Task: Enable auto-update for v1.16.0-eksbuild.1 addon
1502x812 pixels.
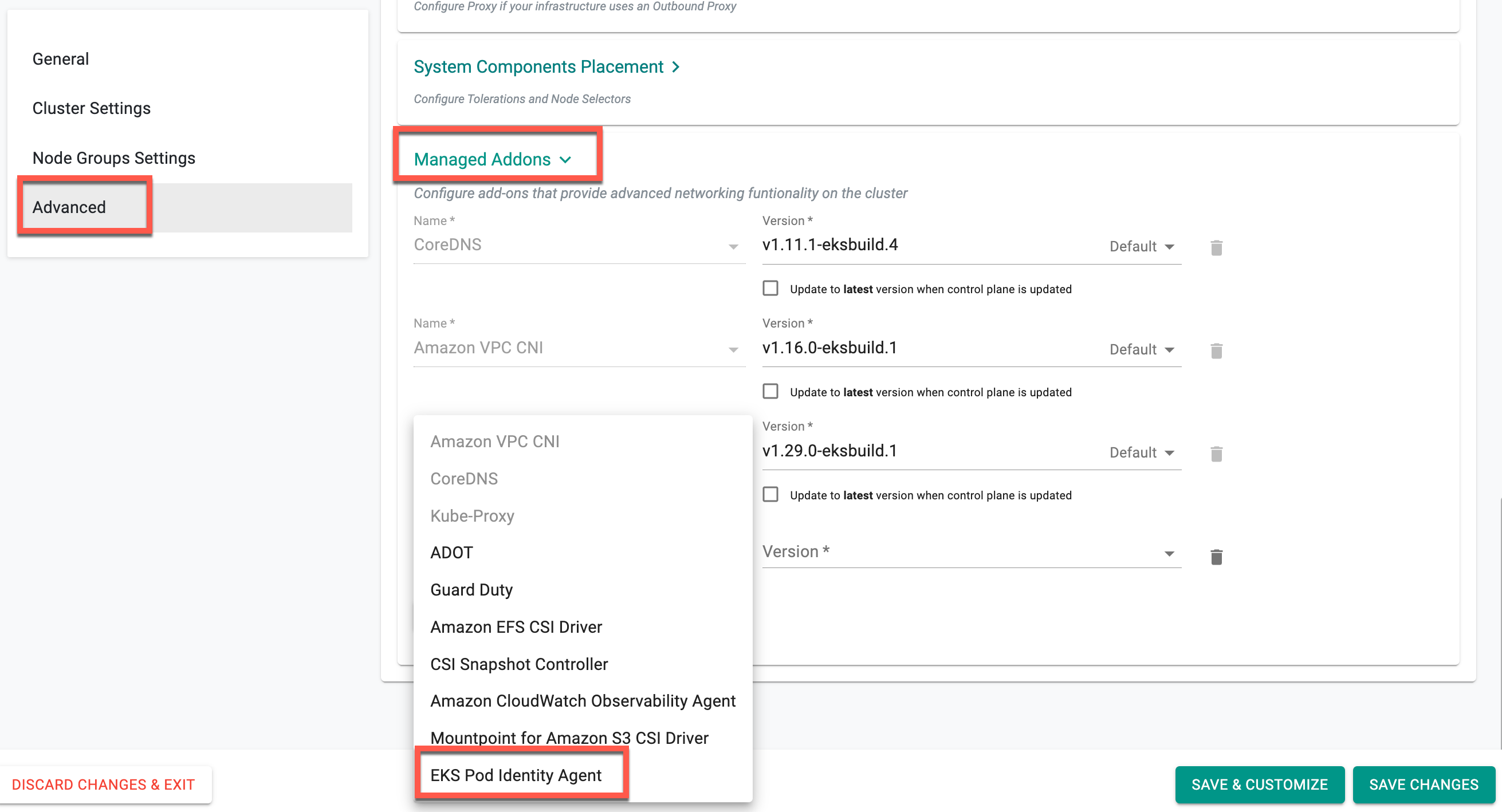Action: point(770,392)
